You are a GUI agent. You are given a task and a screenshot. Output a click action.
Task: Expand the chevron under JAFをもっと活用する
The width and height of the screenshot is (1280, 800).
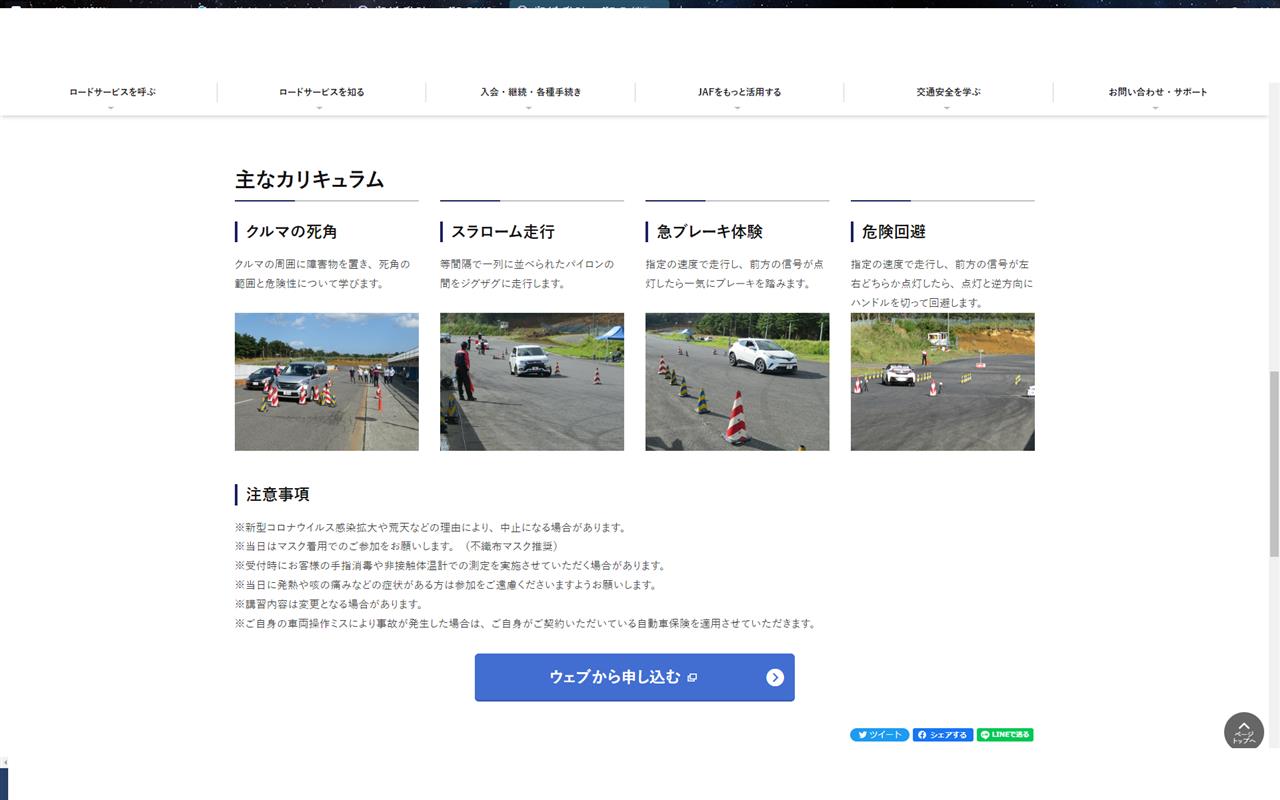(737, 108)
